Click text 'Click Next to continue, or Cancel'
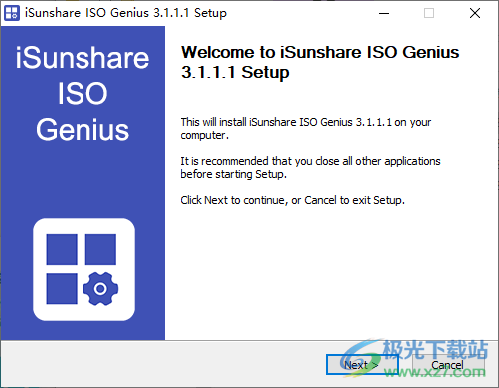 click(x=258, y=200)
